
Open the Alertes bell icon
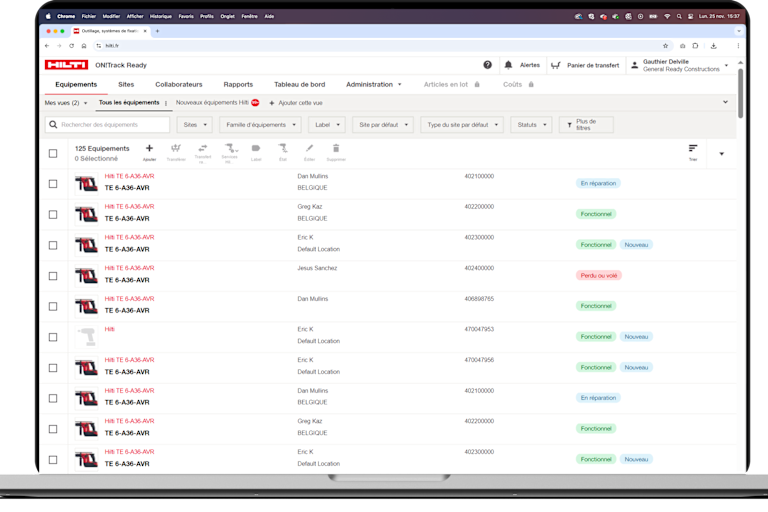pos(508,65)
